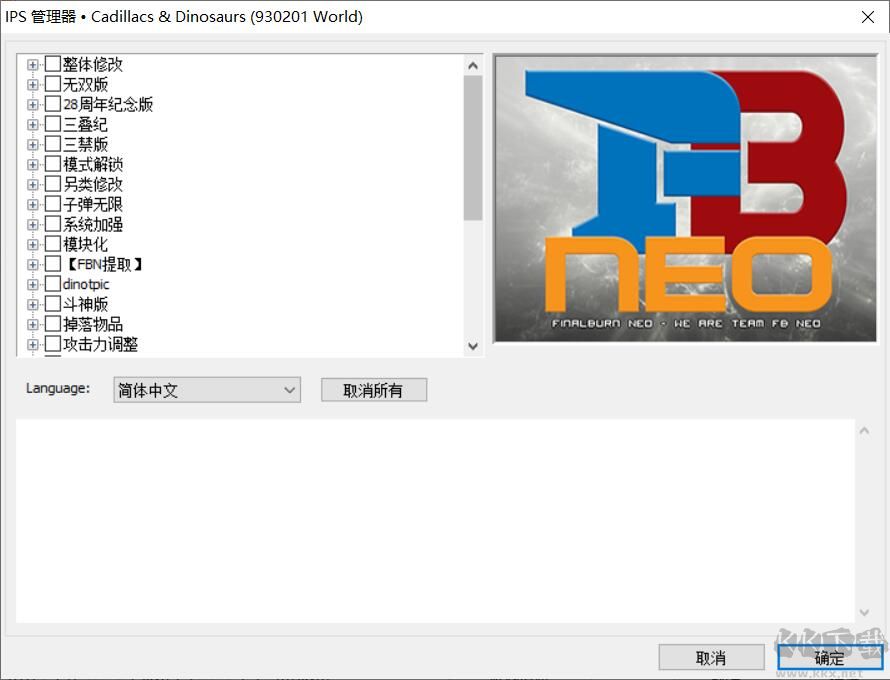The height and width of the screenshot is (680, 890).
Task: Click the description box scroll up arrow
Action: point(864,431)
